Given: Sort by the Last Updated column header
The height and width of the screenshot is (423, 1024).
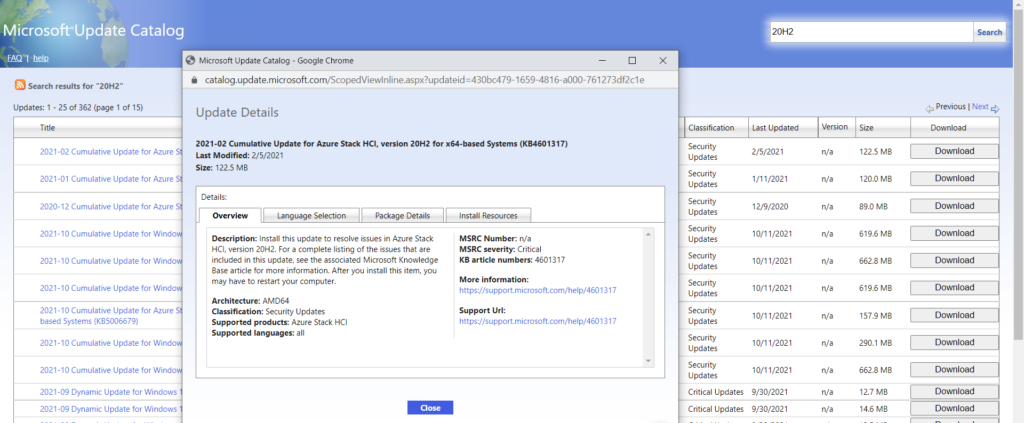Looking at the screenshot, I should point(775,128).
